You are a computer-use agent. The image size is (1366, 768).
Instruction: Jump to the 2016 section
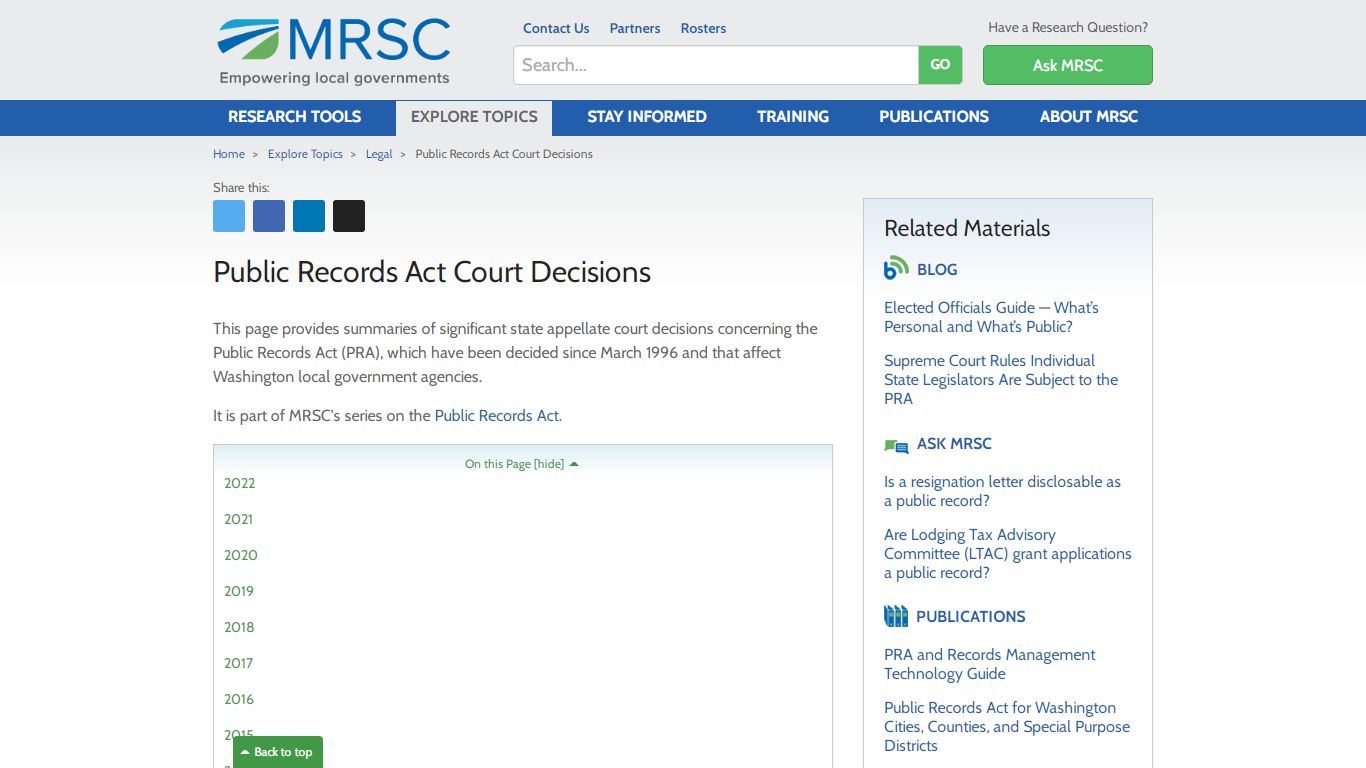click(x=239, y=699)
